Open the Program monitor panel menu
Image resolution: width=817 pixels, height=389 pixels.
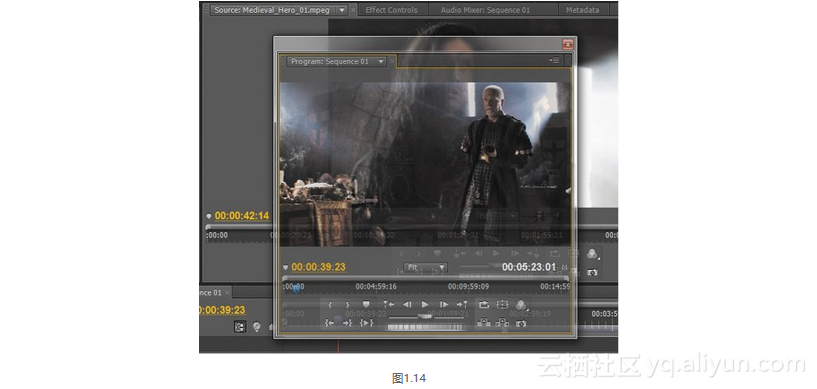pos(554,61)
